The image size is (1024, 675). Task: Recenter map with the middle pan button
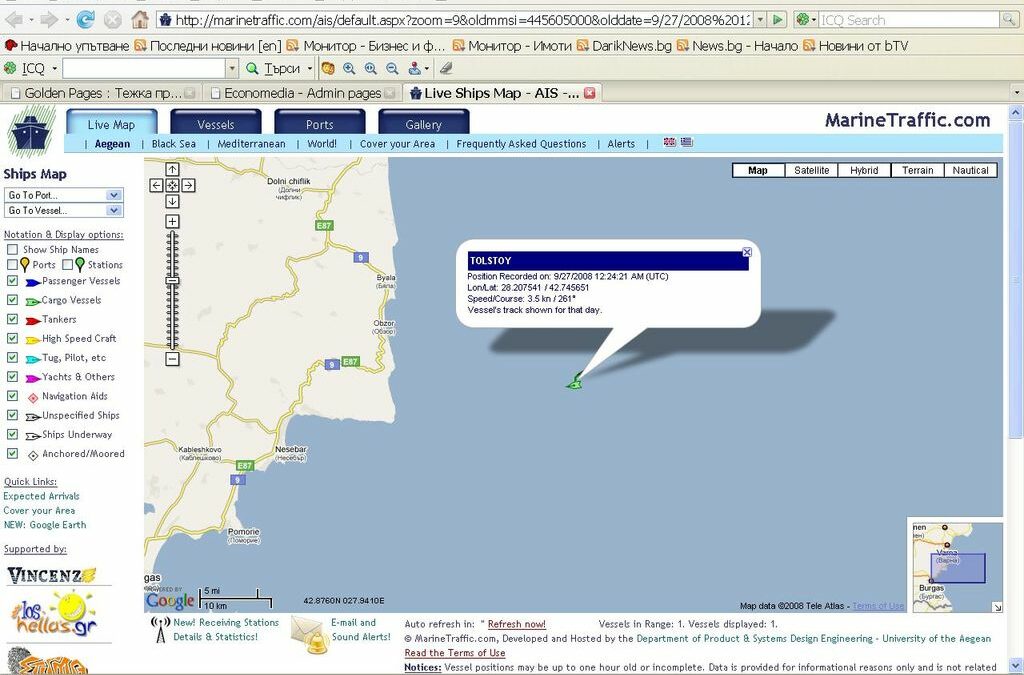coord(172,185)
